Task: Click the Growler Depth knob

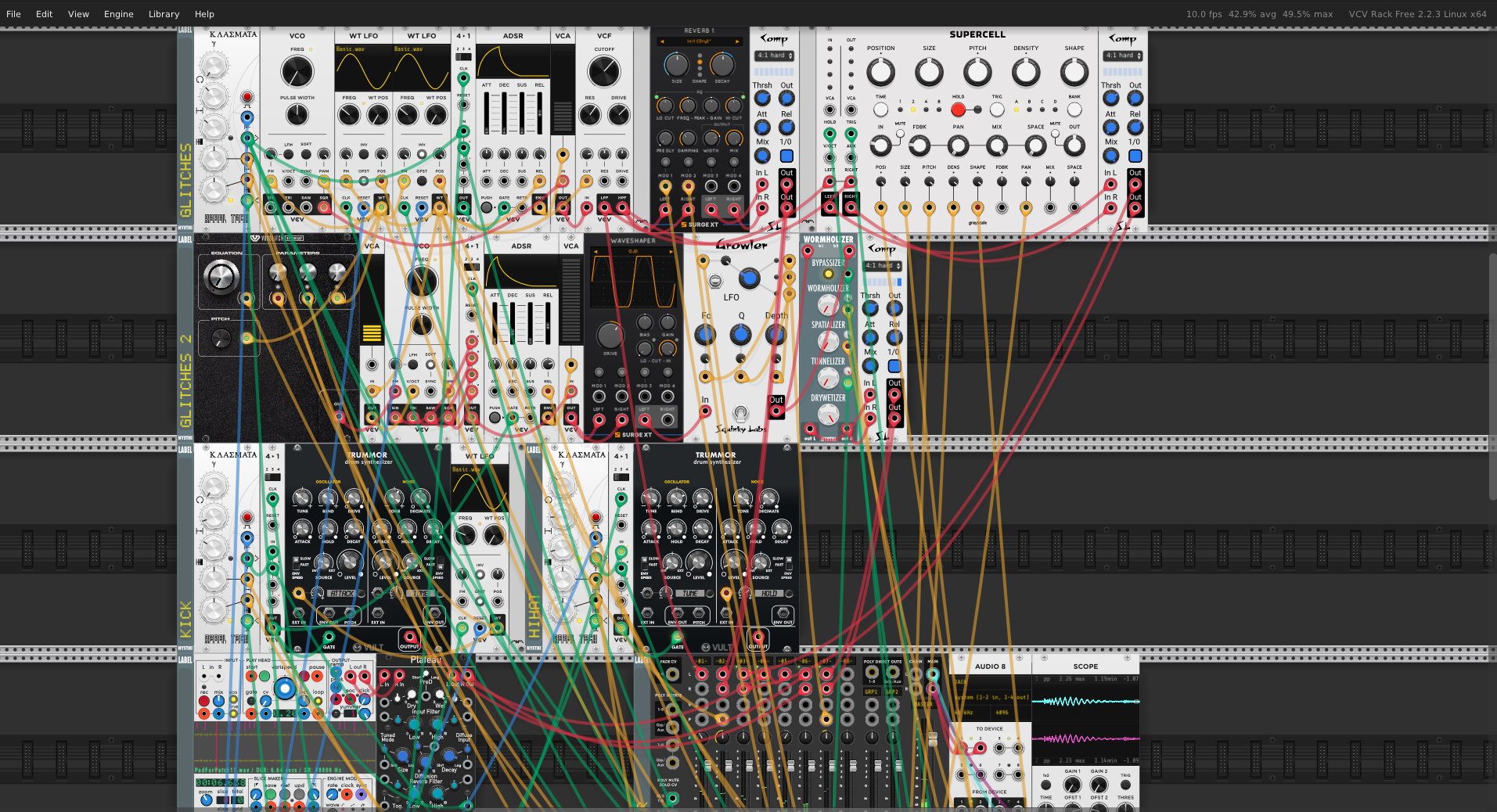Action: click(x=775, y=335)
